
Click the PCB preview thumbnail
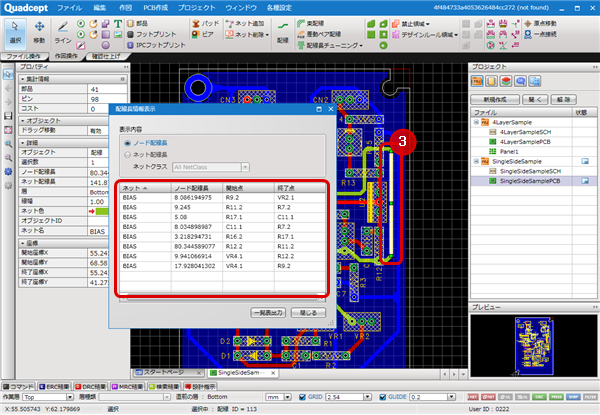(x=534, y=346)
